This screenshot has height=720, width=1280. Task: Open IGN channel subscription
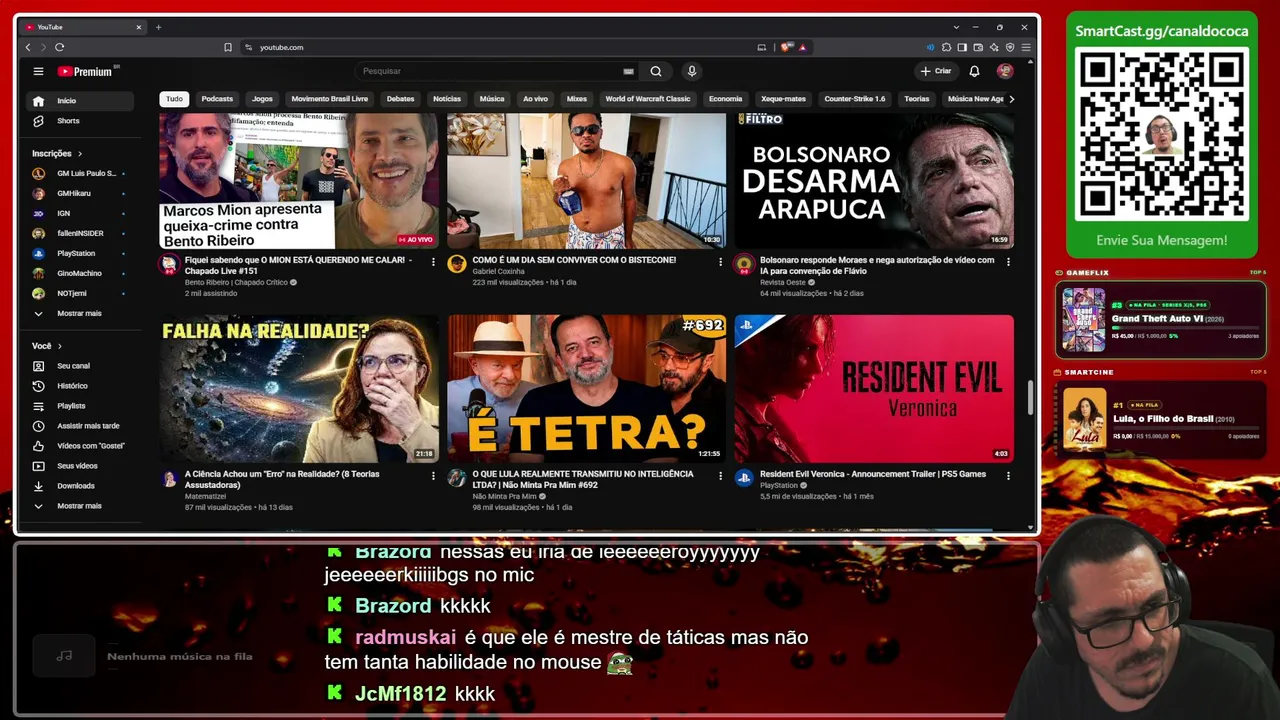[81, 213]
